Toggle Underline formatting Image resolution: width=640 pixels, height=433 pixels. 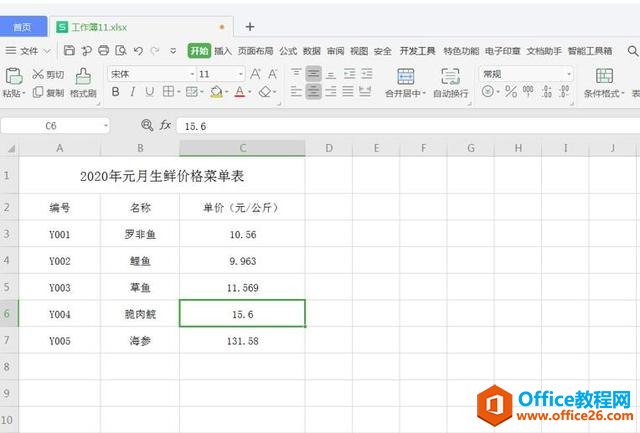click(x=150, y=92)
